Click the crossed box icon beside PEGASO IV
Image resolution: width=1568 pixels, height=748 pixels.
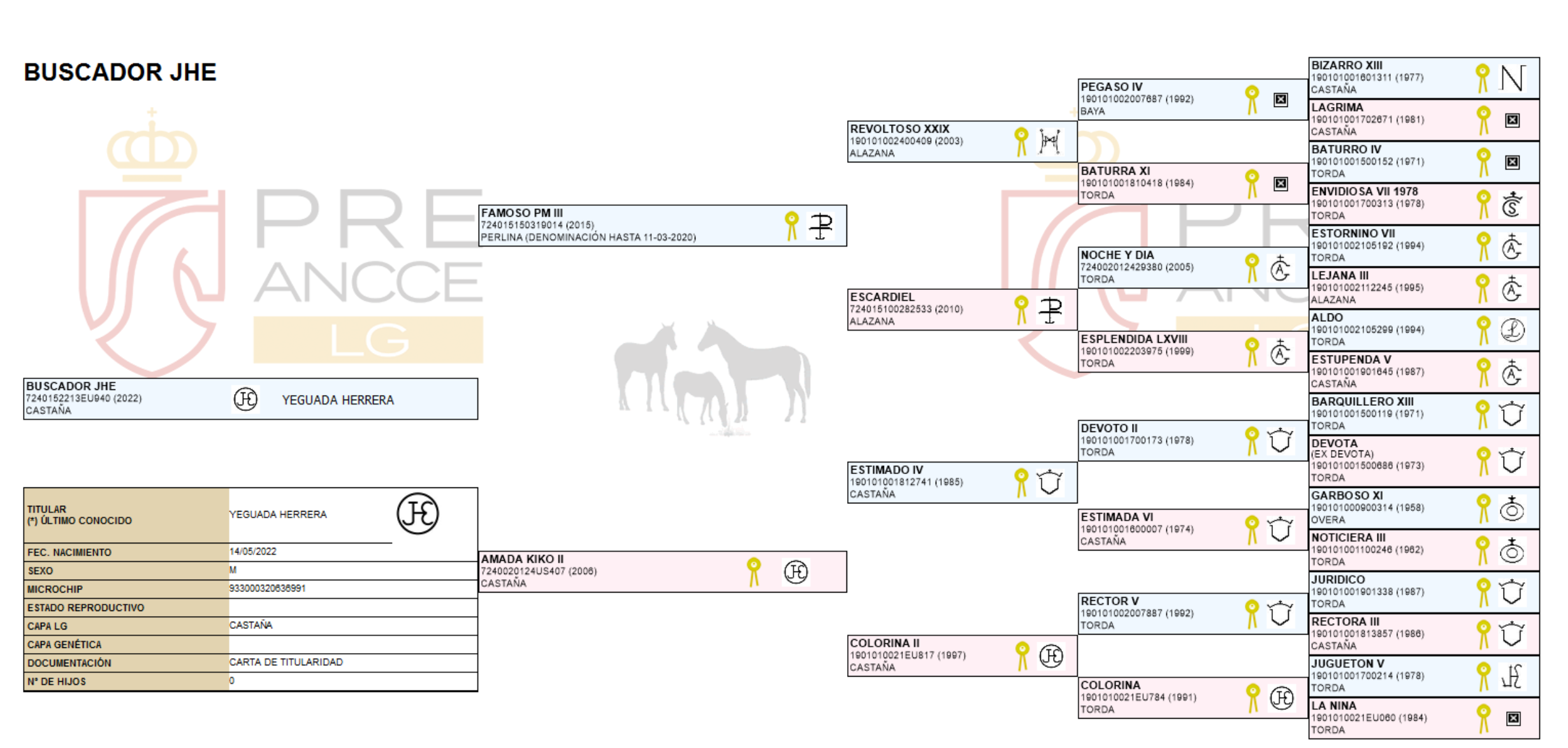coord(1281,99)
